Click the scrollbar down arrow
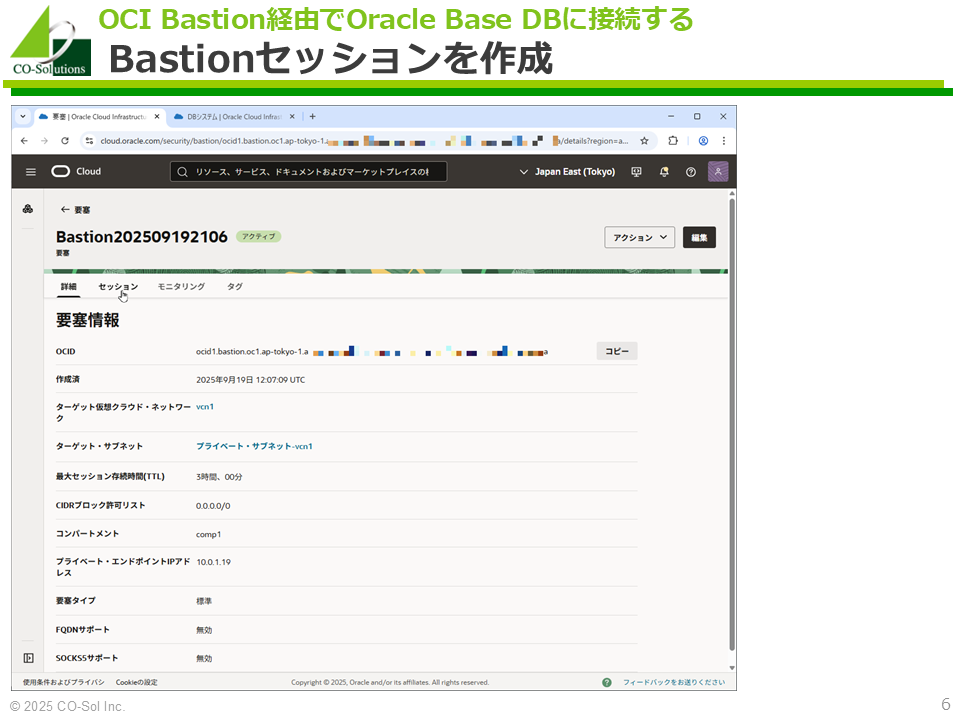The width and height of the screenshot is (960, 720). (732, 668)
